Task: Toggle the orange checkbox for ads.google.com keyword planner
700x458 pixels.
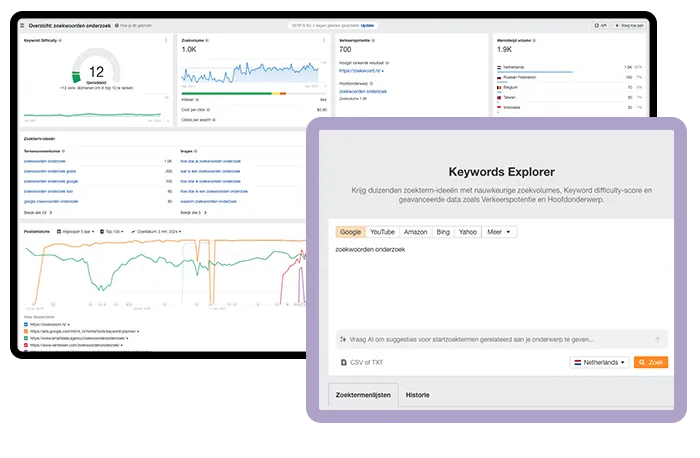Action: 26,331
